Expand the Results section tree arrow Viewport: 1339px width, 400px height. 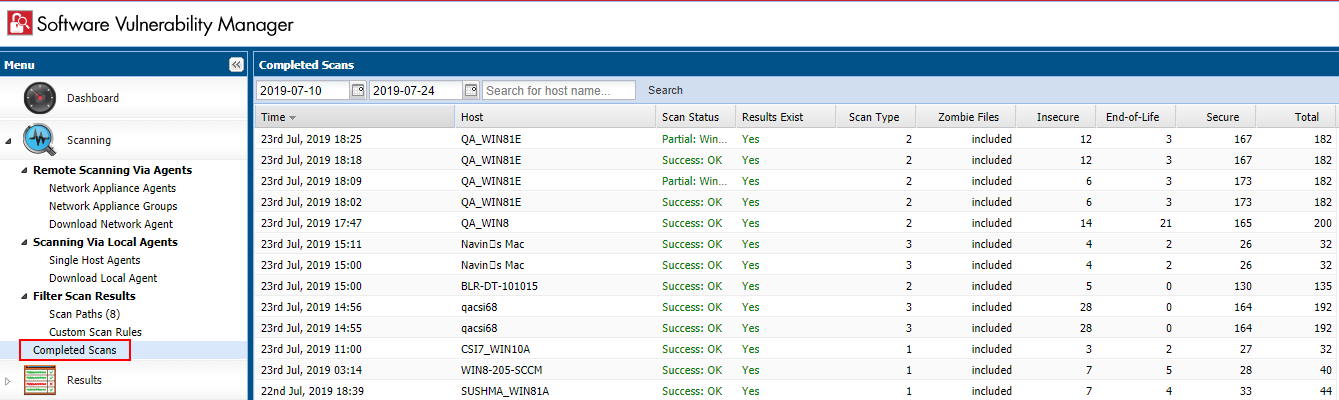[x=9, y=381]
